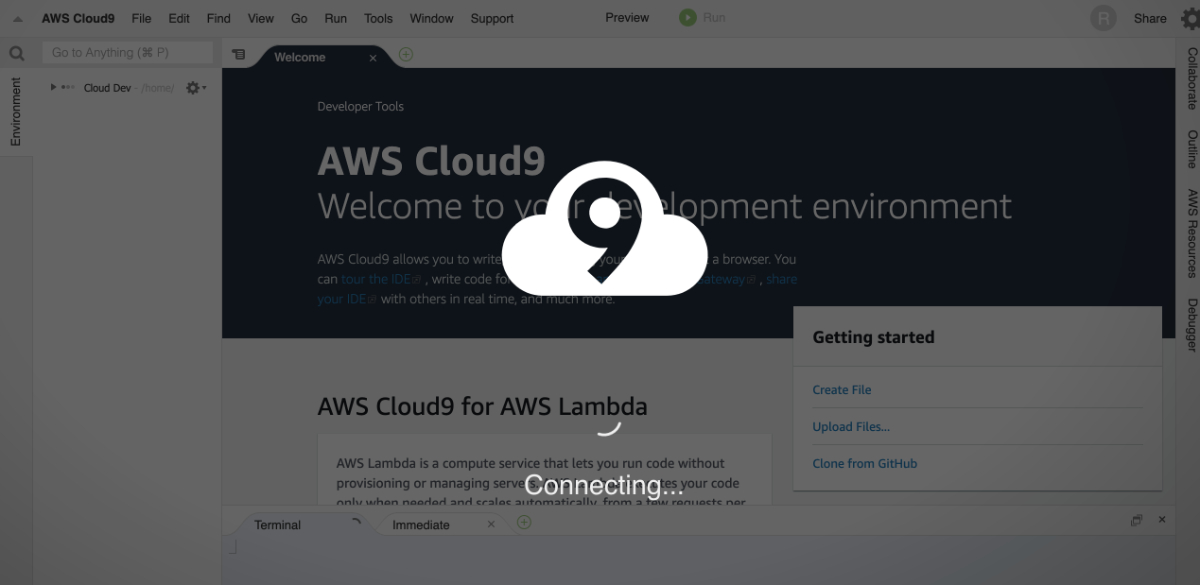Click the Upload Files... link

tap(851, 427)
